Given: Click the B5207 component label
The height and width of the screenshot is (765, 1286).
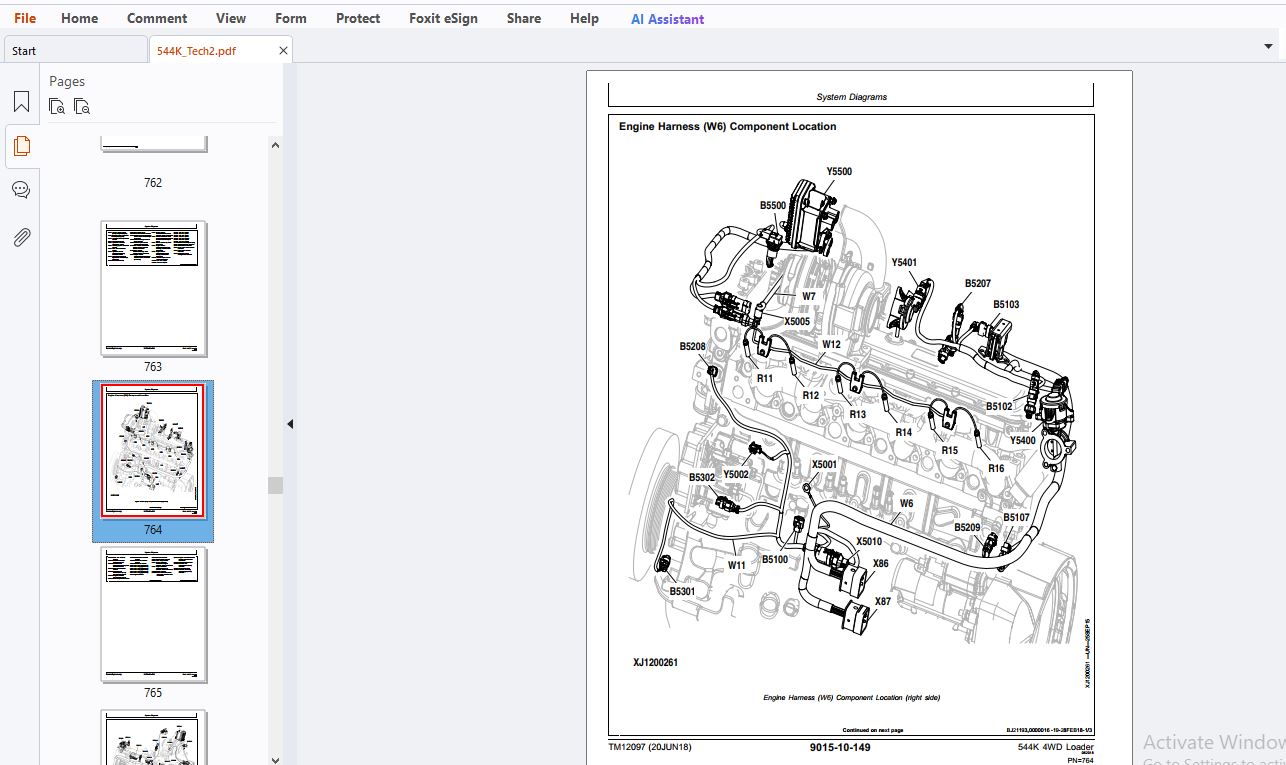Looking at the screenshot, I should click(x=978, y=284).
